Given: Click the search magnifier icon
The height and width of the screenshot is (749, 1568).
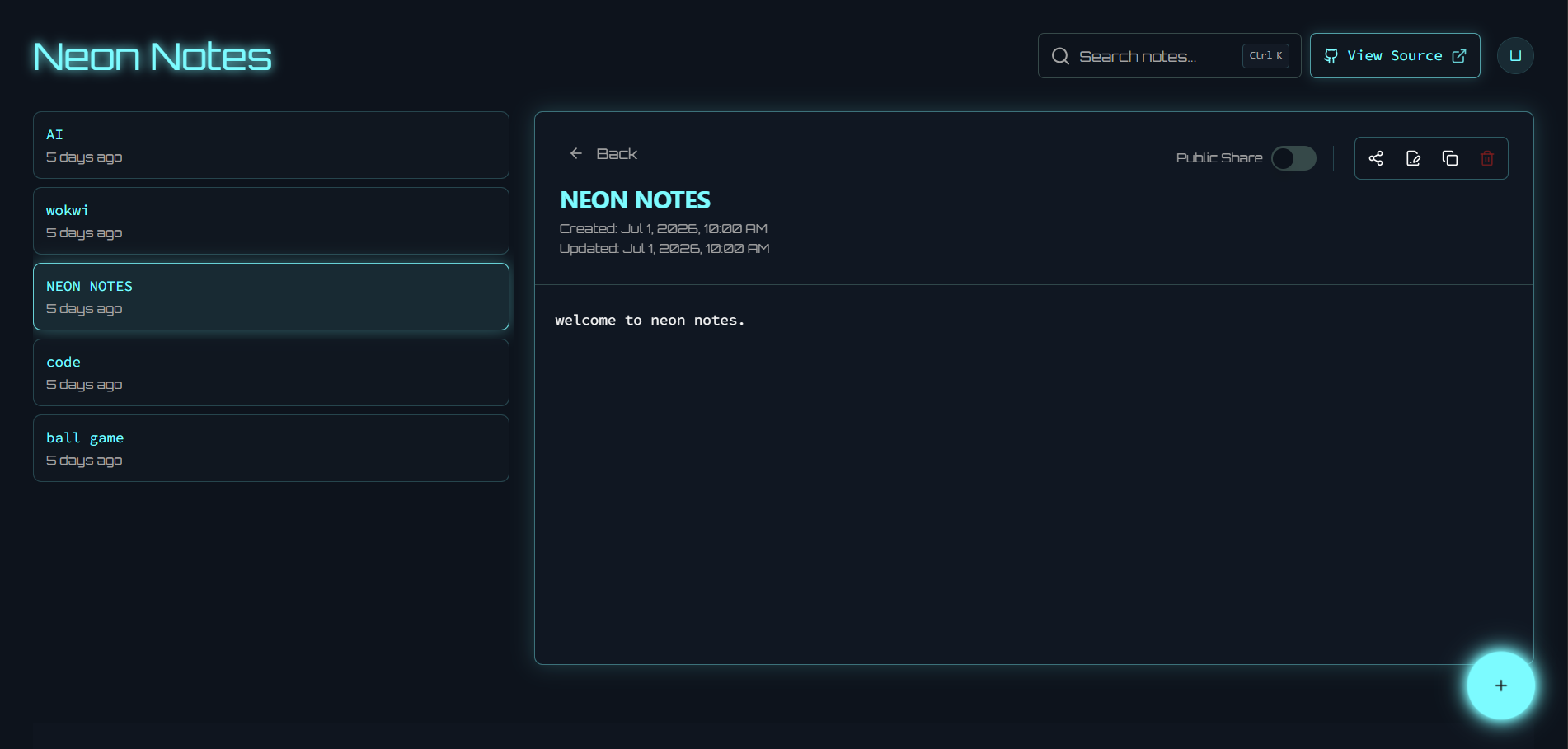Looking at the screenshot, I should [1061, 56].
